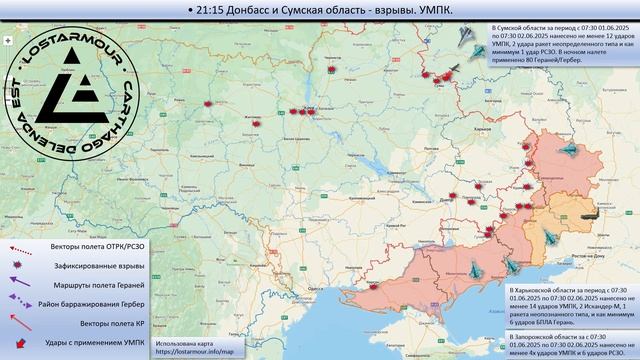Click the Кривой Рог city label

coord(396,226)
